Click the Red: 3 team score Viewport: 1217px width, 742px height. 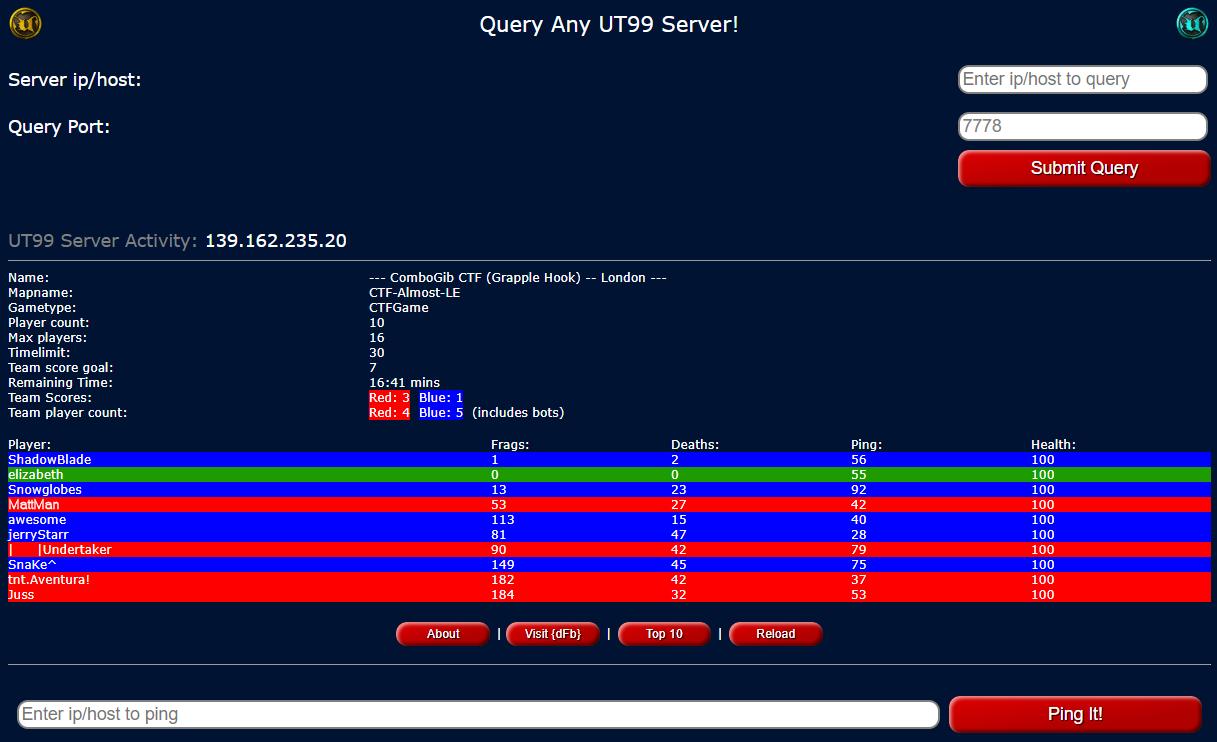(x=389, y=398)
